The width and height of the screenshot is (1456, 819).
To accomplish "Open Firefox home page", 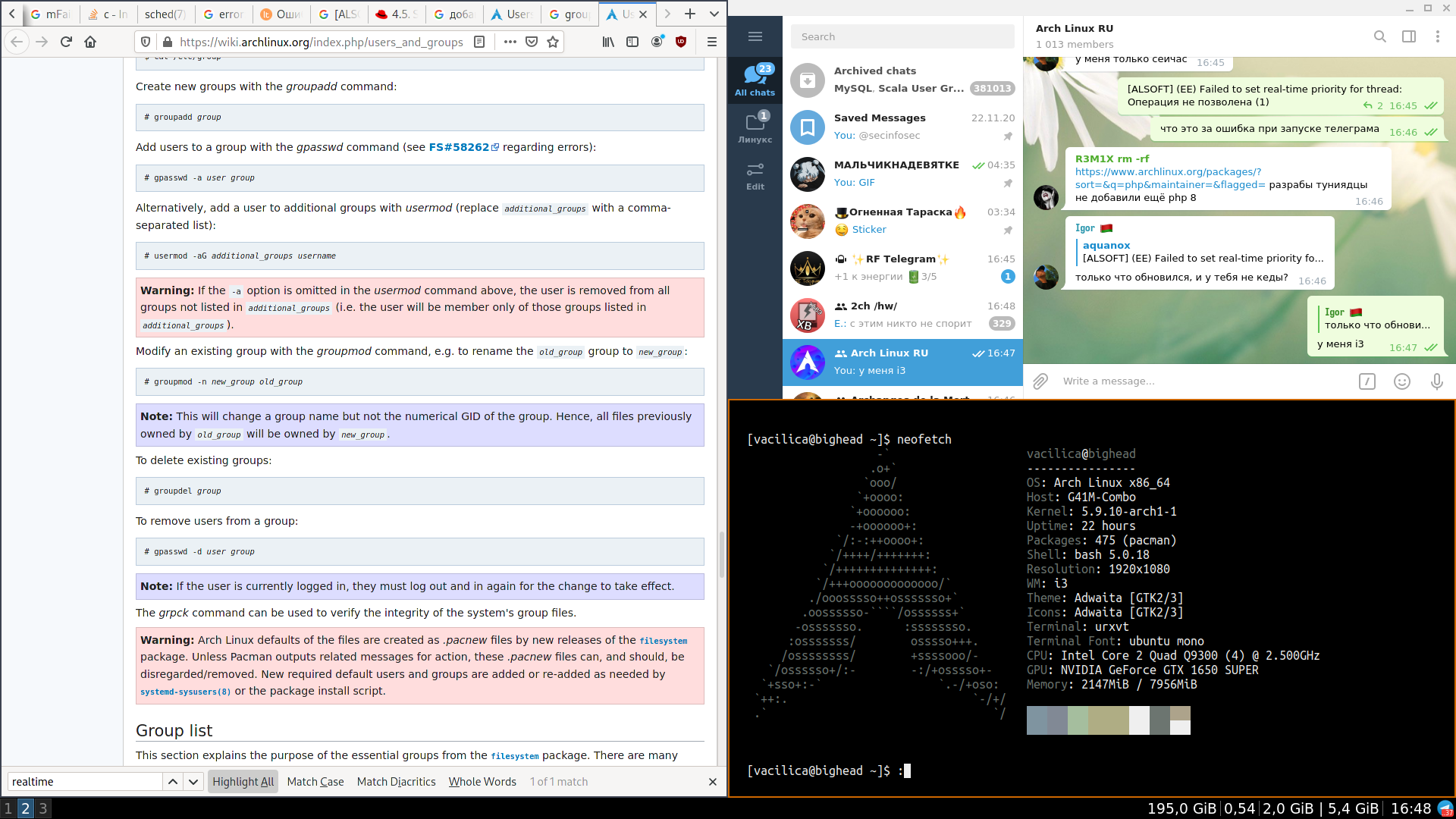I will (90, 42).
